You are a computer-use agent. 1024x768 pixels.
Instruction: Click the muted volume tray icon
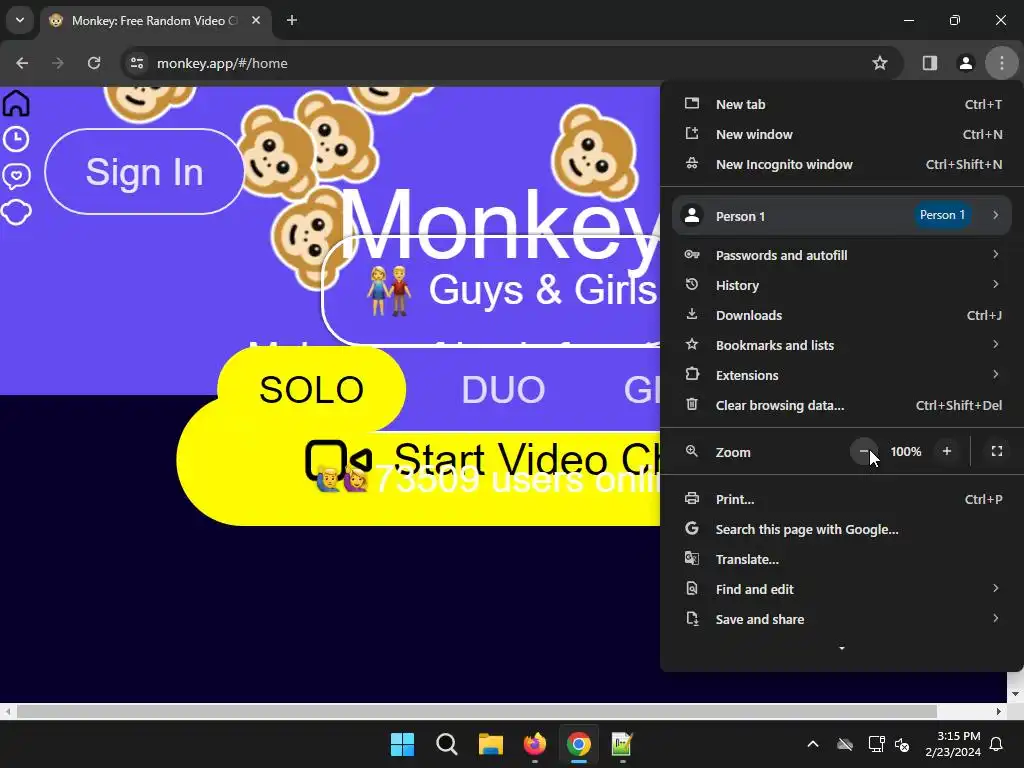[x=902, y=744]
